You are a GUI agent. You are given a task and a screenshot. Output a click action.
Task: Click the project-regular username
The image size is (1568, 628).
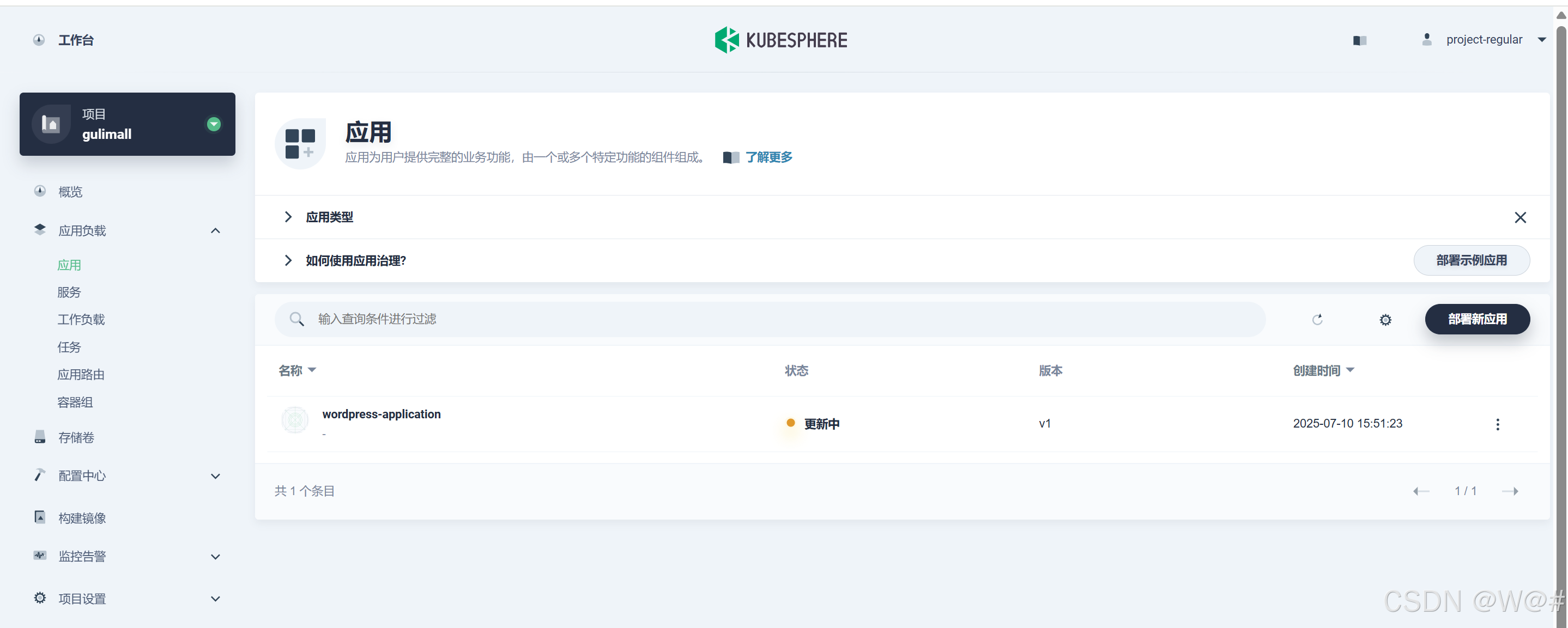(x=1484, y=40)
